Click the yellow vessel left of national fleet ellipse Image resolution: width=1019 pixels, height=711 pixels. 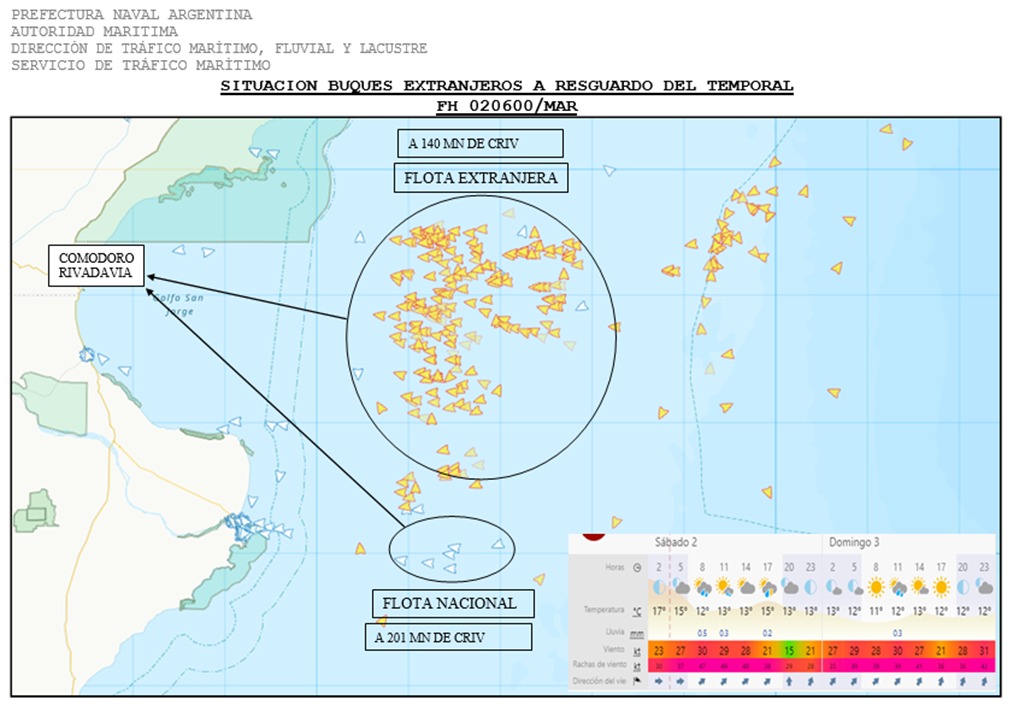pos(360,548)
